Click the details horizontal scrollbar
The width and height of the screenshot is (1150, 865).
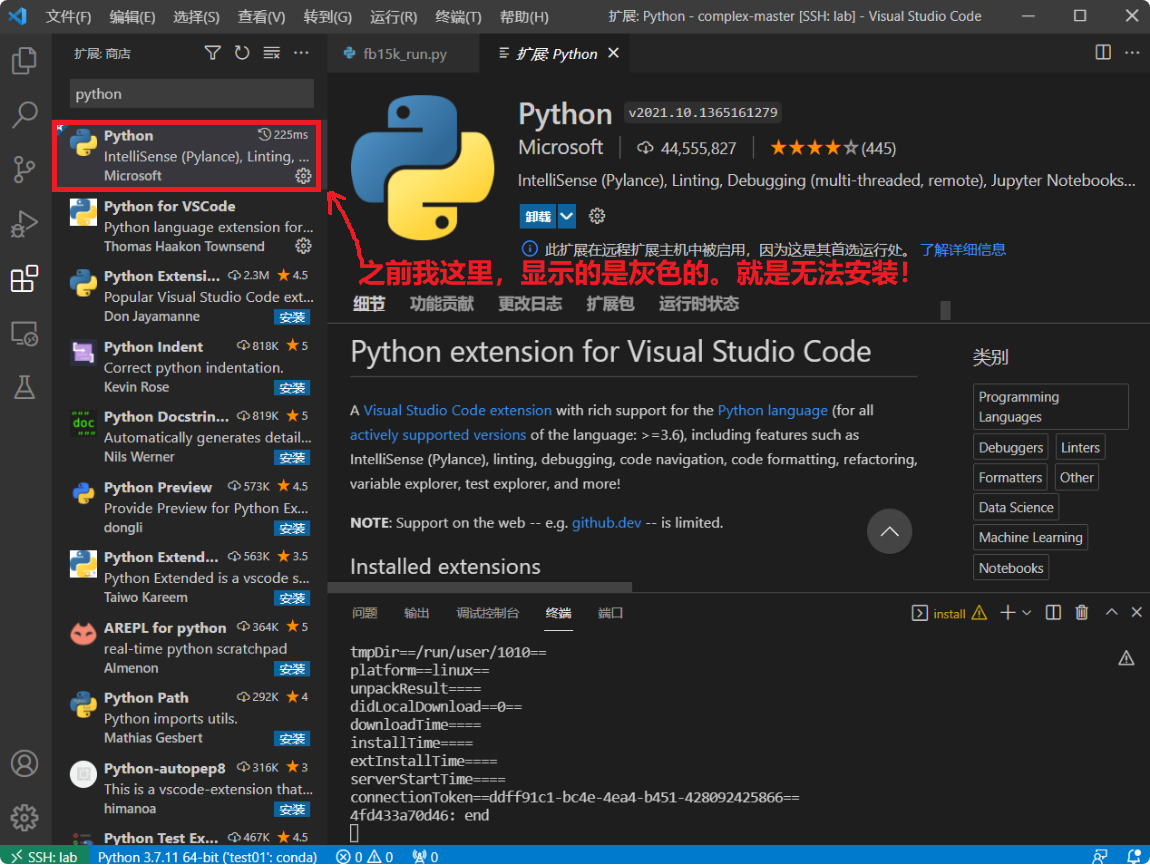(x=480, y=587)
